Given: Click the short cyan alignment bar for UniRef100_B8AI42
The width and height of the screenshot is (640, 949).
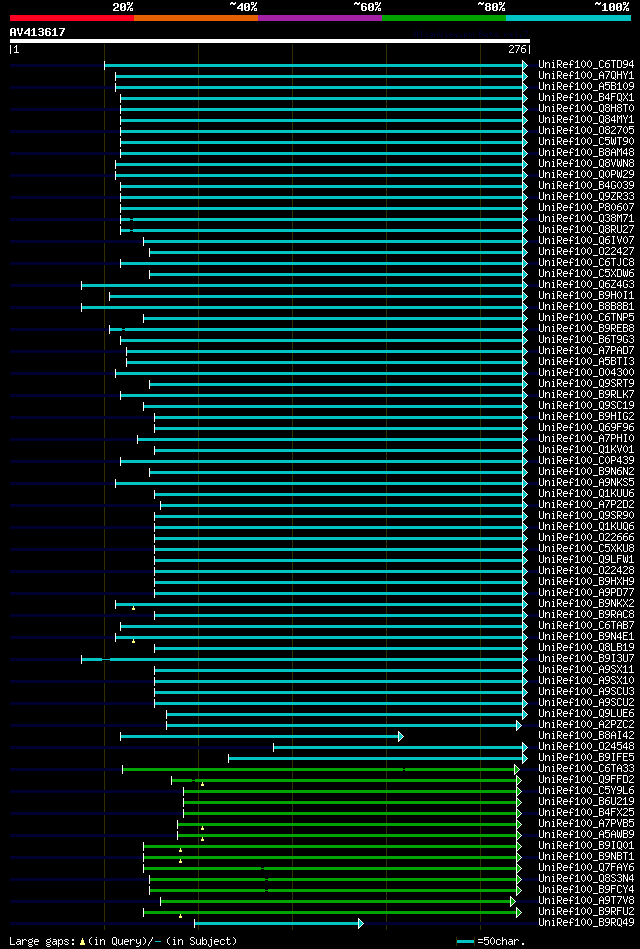Looking at the screenshot, I should [x=261, y=736].
